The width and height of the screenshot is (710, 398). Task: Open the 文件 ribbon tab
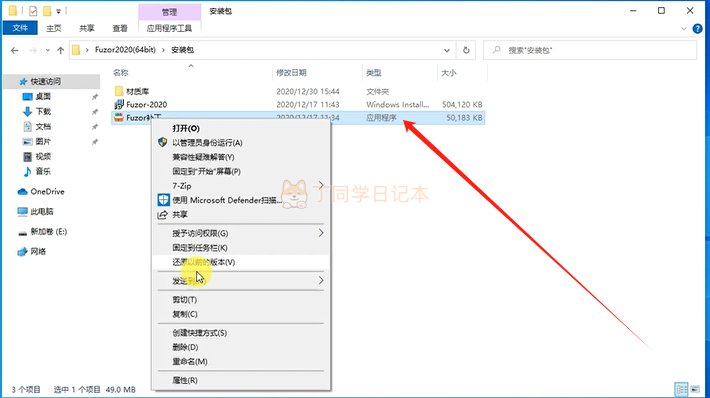[x=20, y=28]
